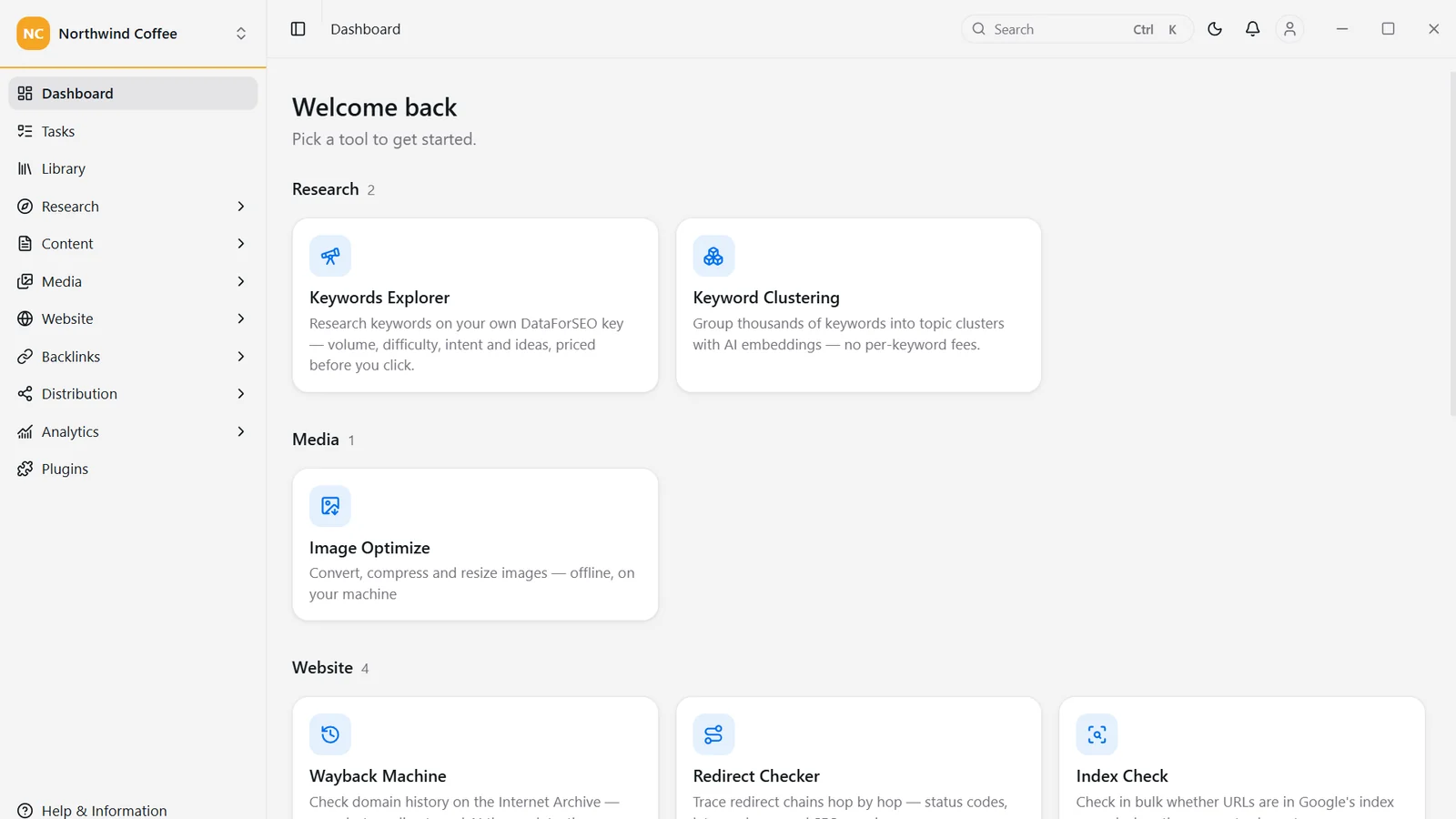Open the Image Optimize tool card

click(x=475, y=544)
